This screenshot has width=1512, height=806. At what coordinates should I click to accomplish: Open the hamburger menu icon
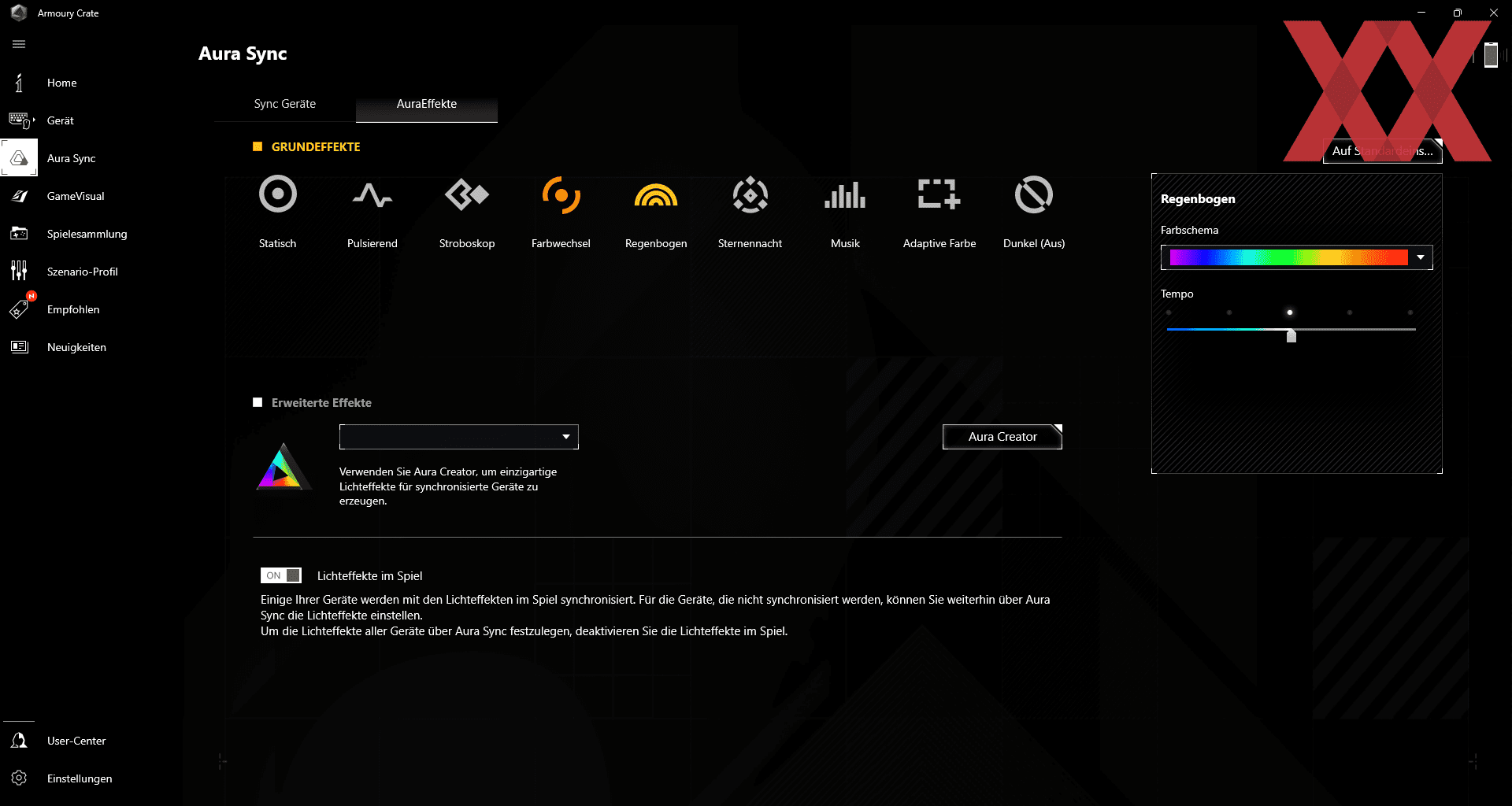point(19,44)
